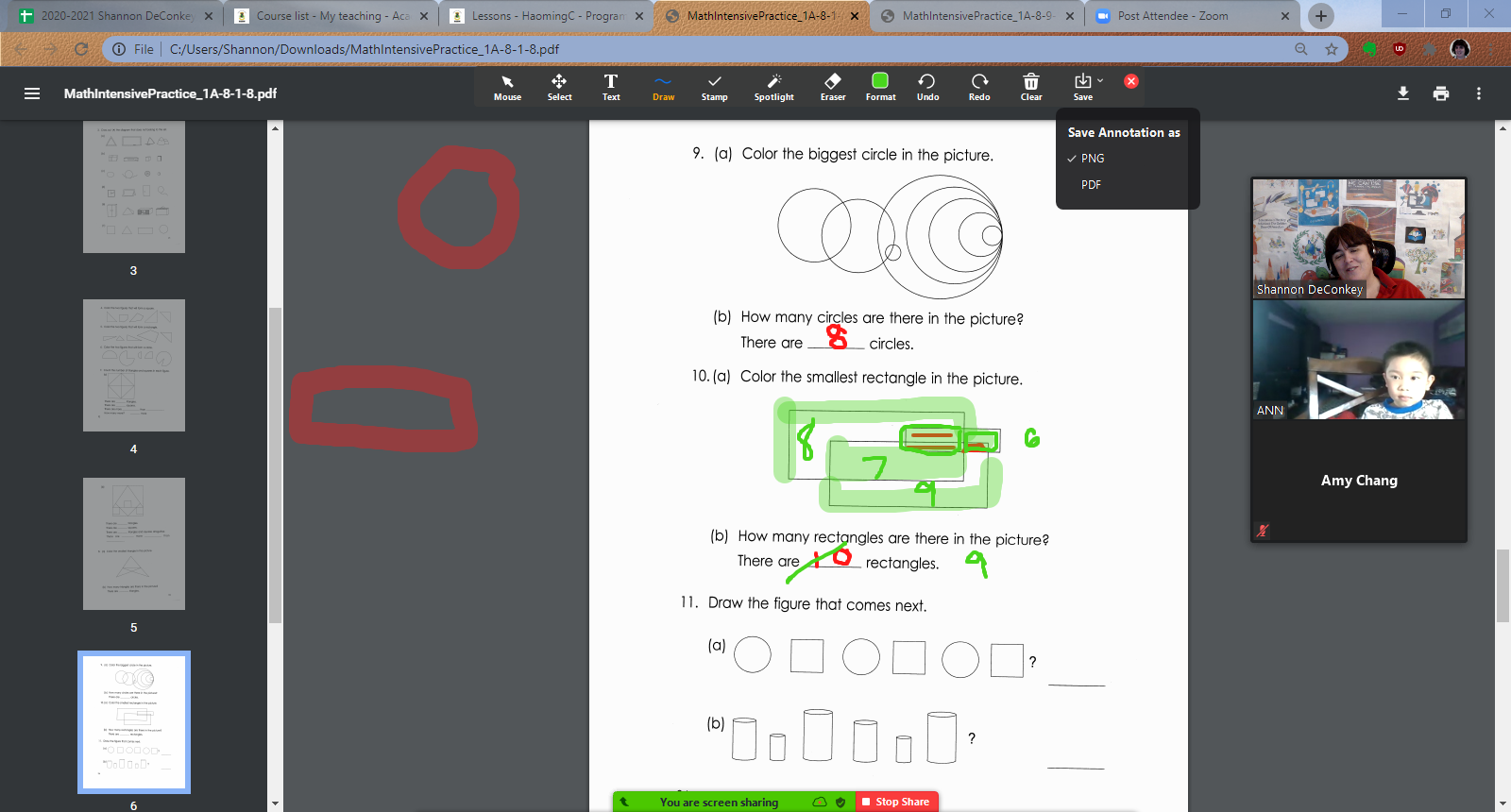This screenshot has width=1511, height=812.
Task: Open the PDF viewer sidebar menu
Action: [32, 93]
